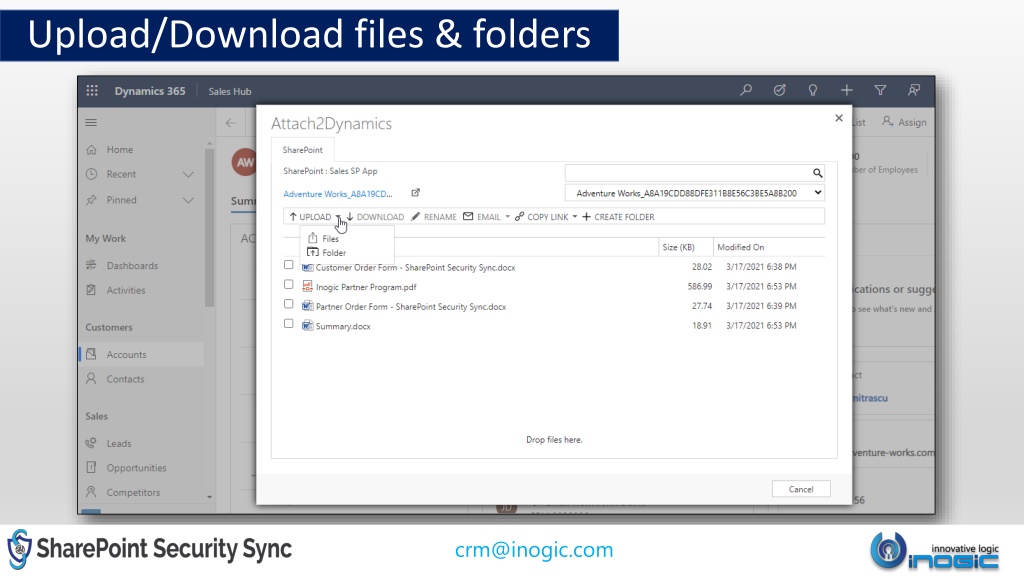Expand the Pinned section chevron

pyautogui.click(x=188, y=200)
